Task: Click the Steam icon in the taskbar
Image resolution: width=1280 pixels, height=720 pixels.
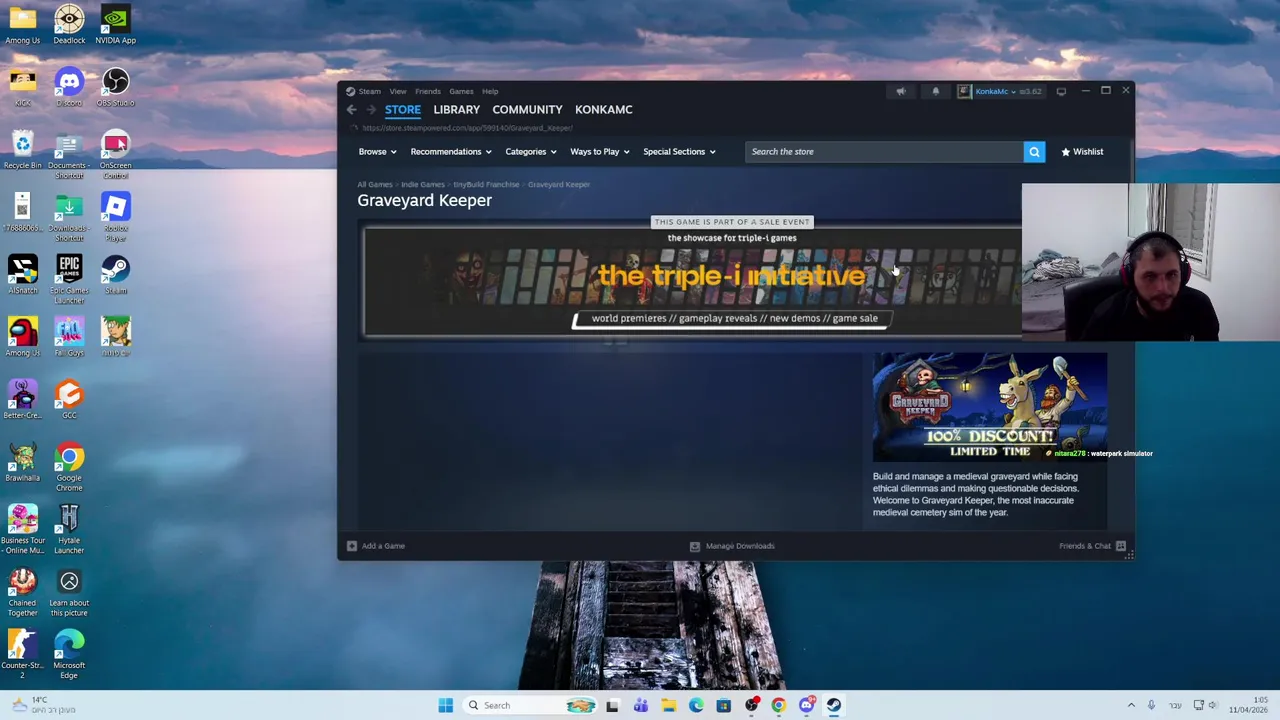Action: point(834,705)
